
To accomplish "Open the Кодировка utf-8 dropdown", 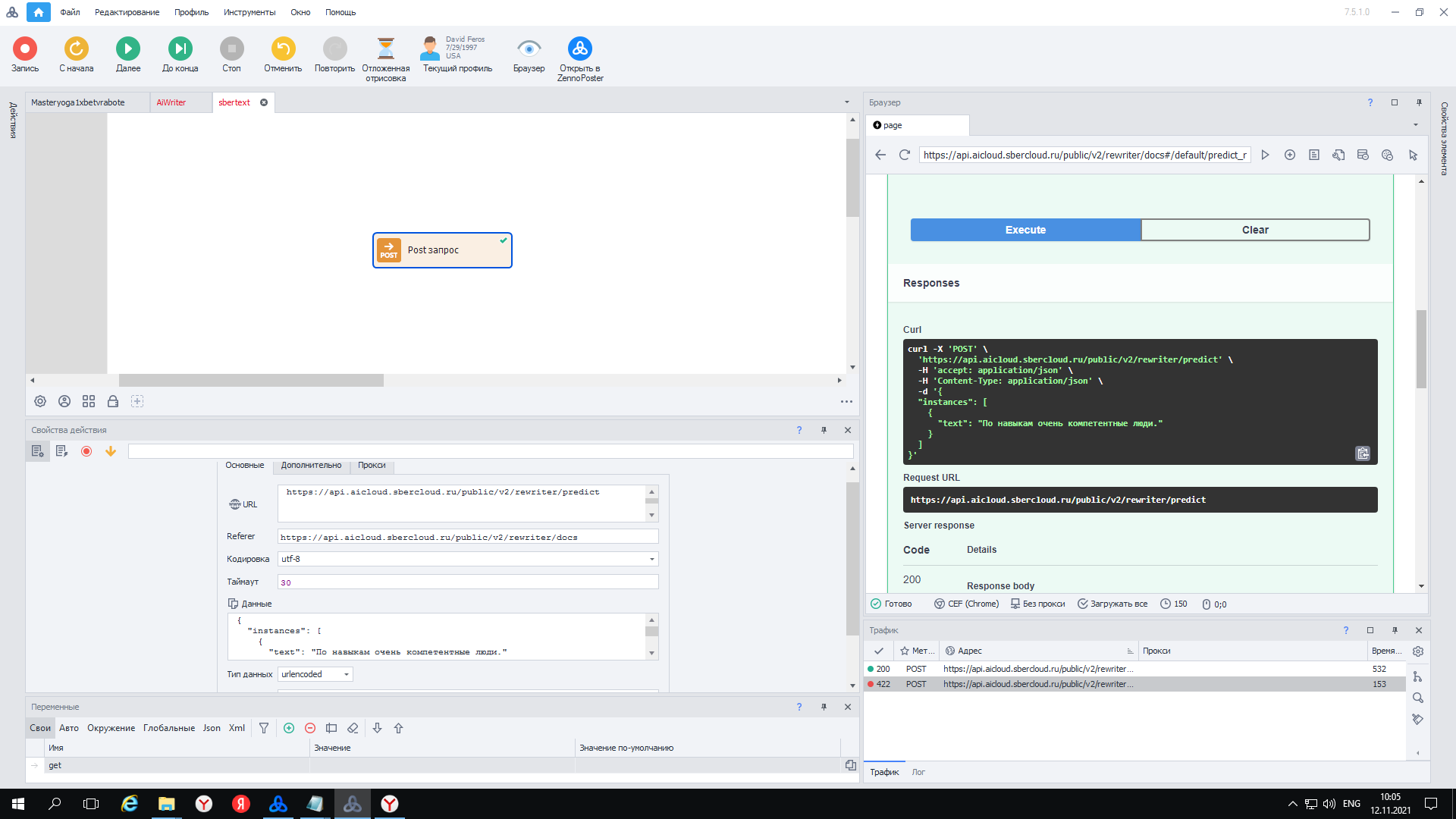I will click(468, 559).
